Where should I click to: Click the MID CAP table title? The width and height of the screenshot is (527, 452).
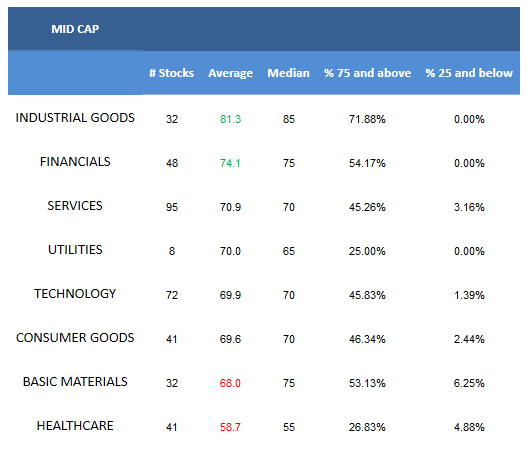(x=75, y=29)
